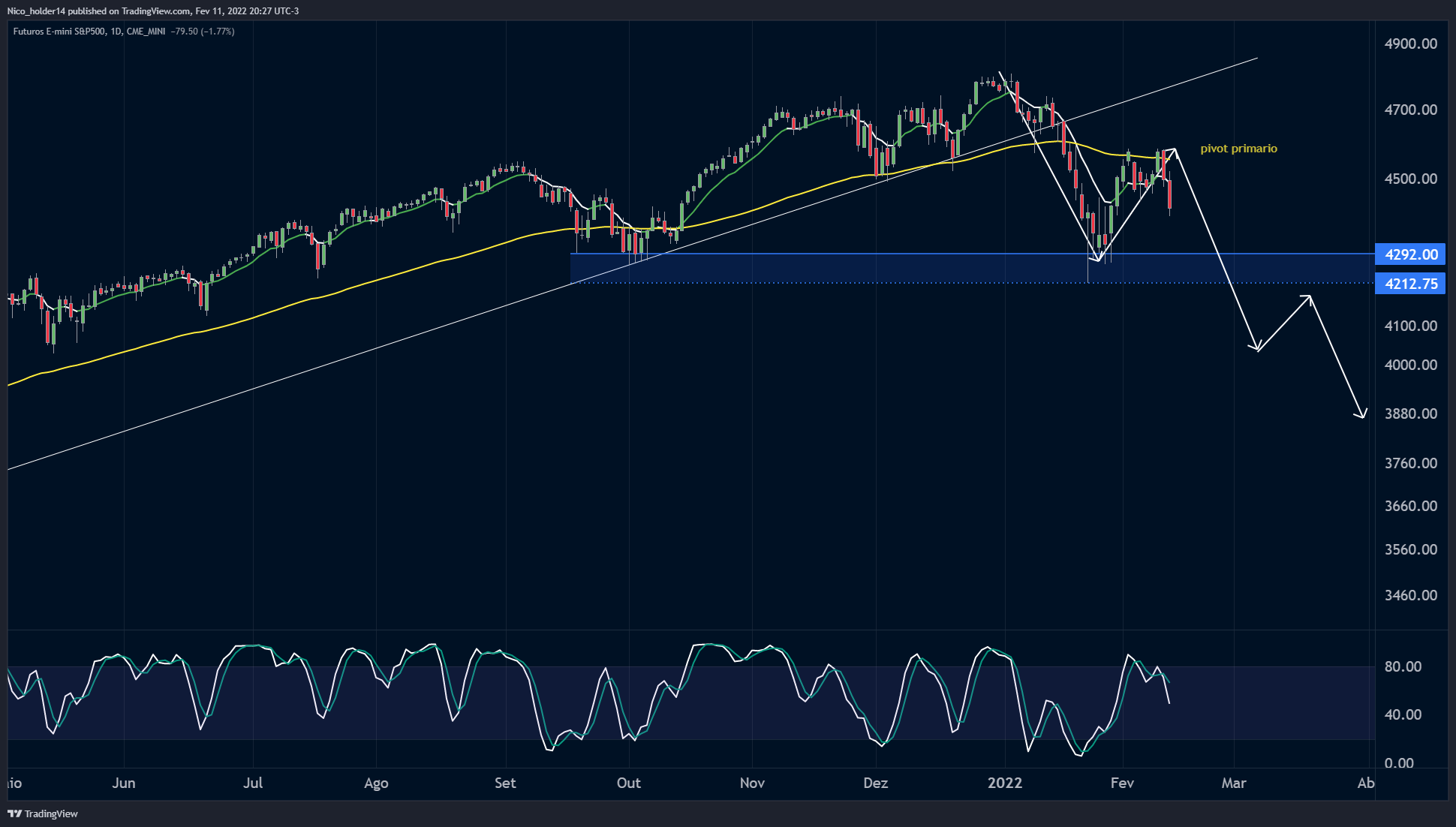Click the 'Dez' time axis label
This screenshot has width=1456, height=827.
click(x=875, y=783)
